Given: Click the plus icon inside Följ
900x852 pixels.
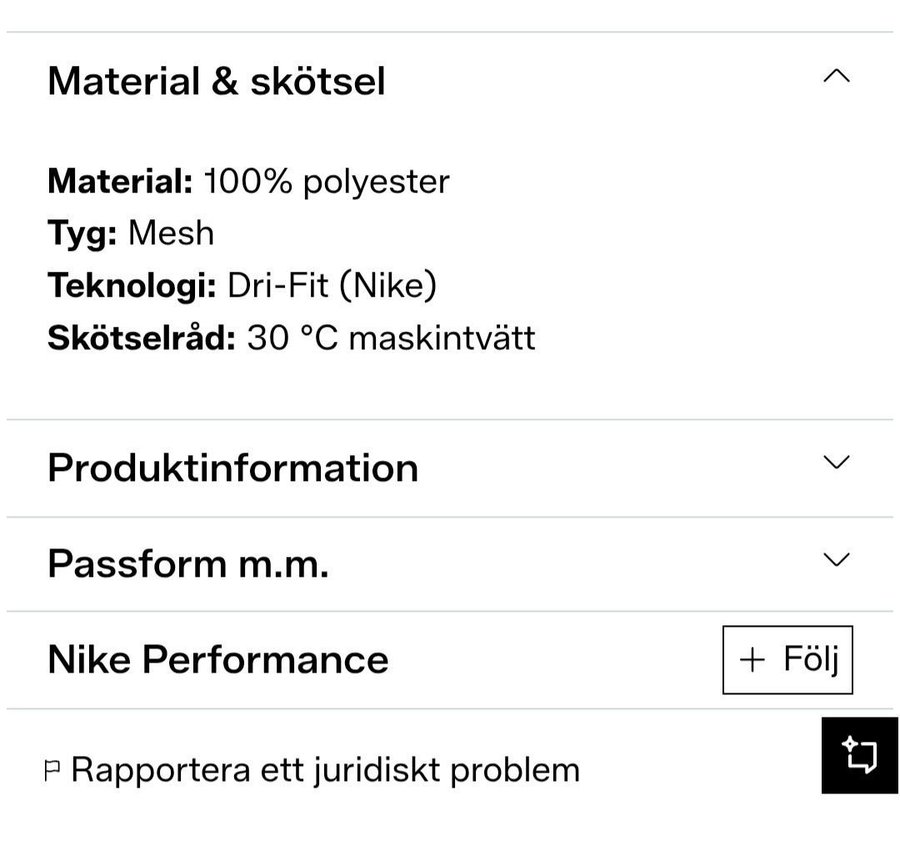Looking at the screenshot, I should 751,660.
